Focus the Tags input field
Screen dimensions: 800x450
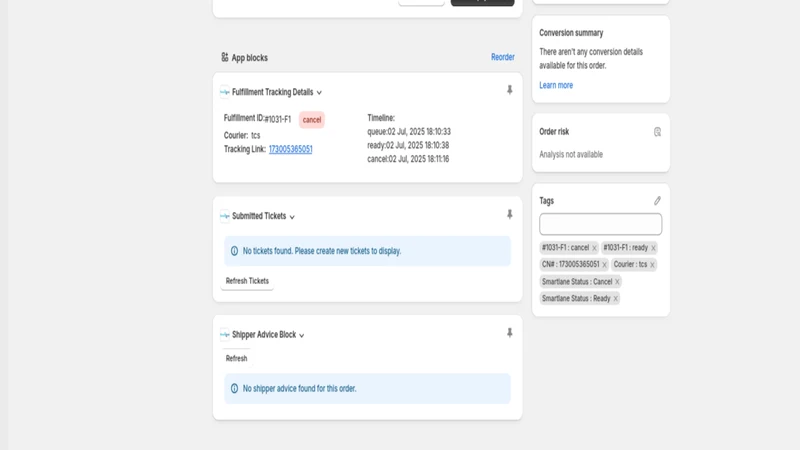click(601, 224)
